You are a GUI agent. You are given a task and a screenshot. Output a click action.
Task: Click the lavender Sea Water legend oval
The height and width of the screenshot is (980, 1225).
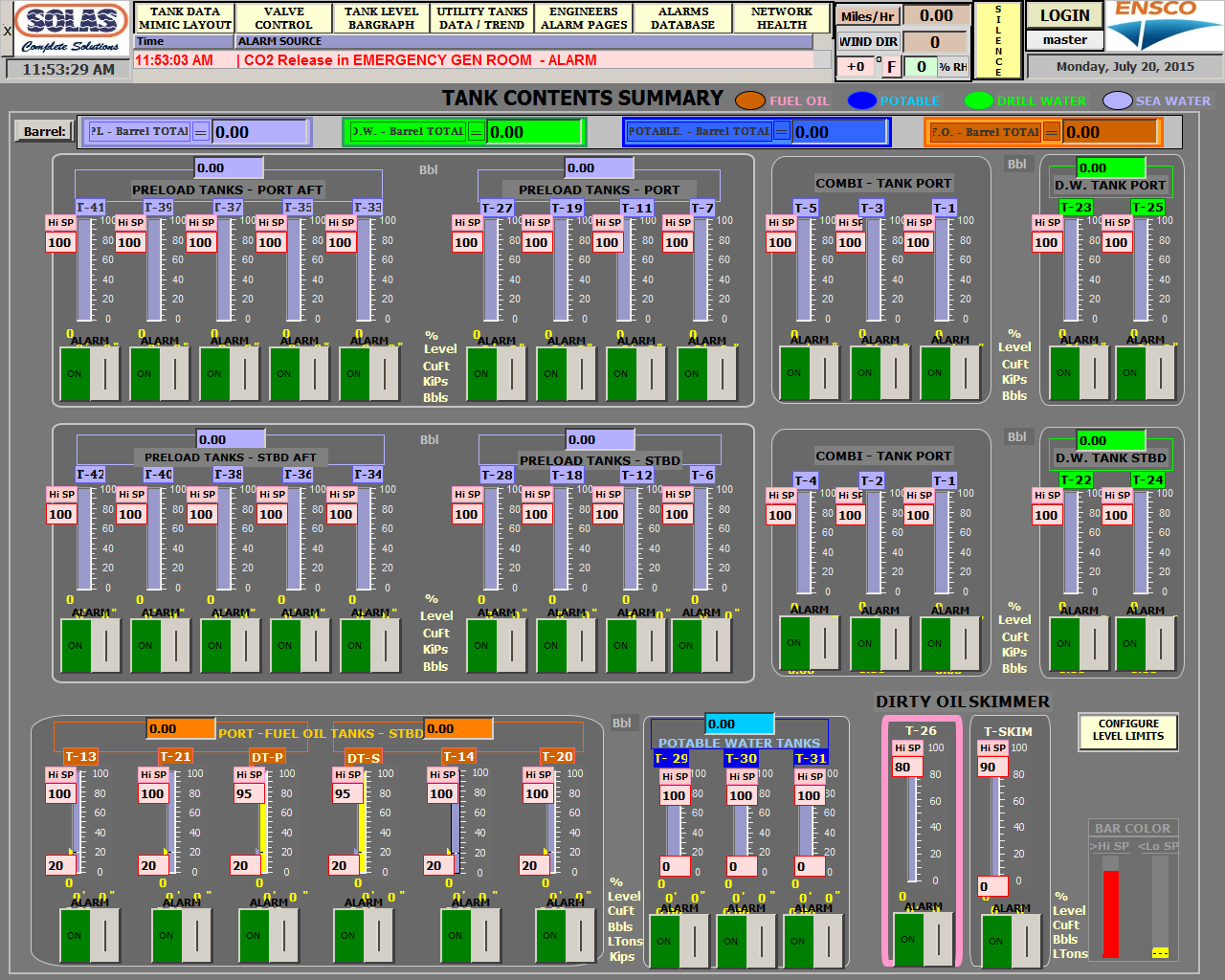coord(1117,100)
